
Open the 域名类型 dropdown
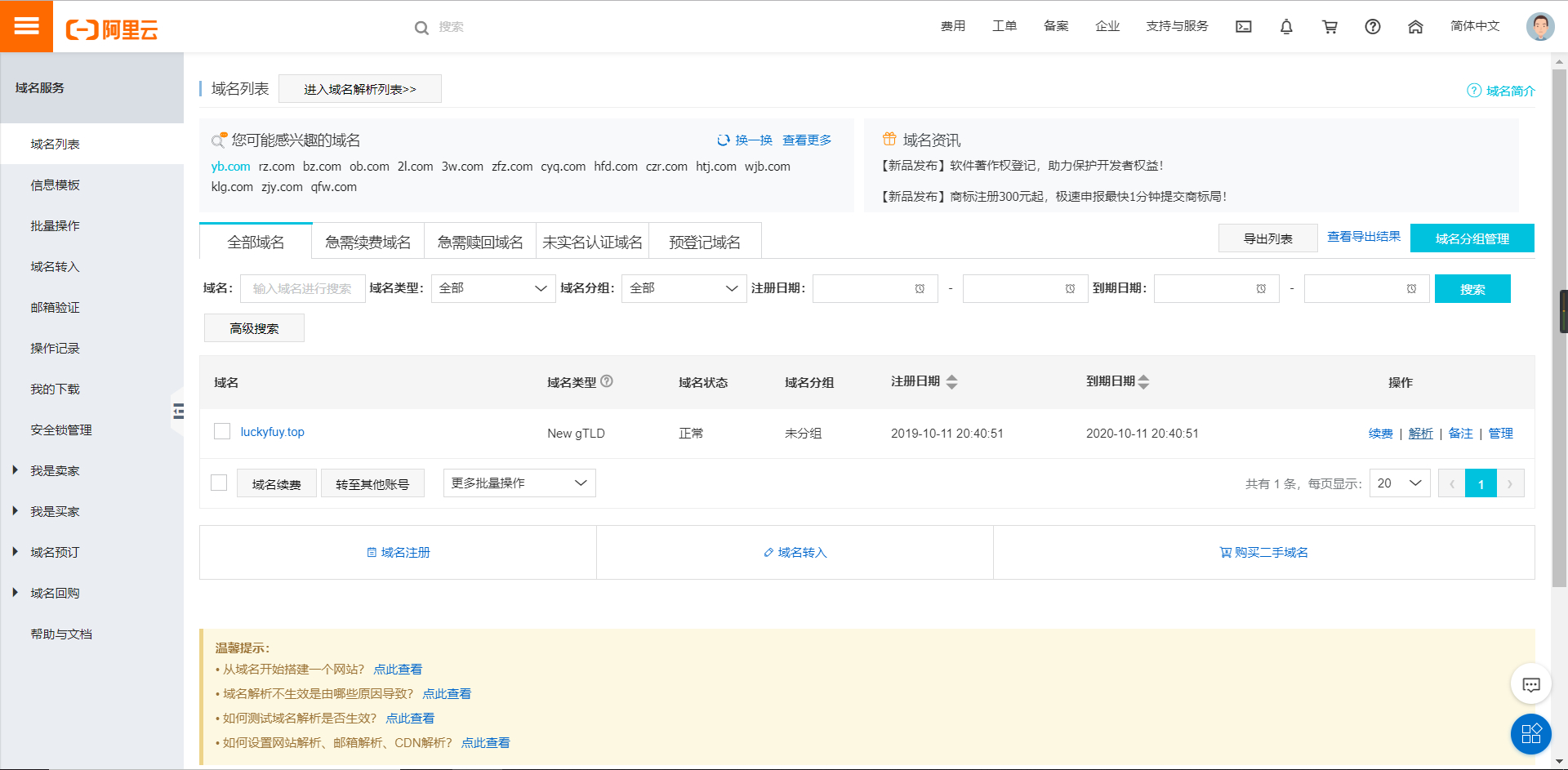pyautogui.click(x=493, y=288)
